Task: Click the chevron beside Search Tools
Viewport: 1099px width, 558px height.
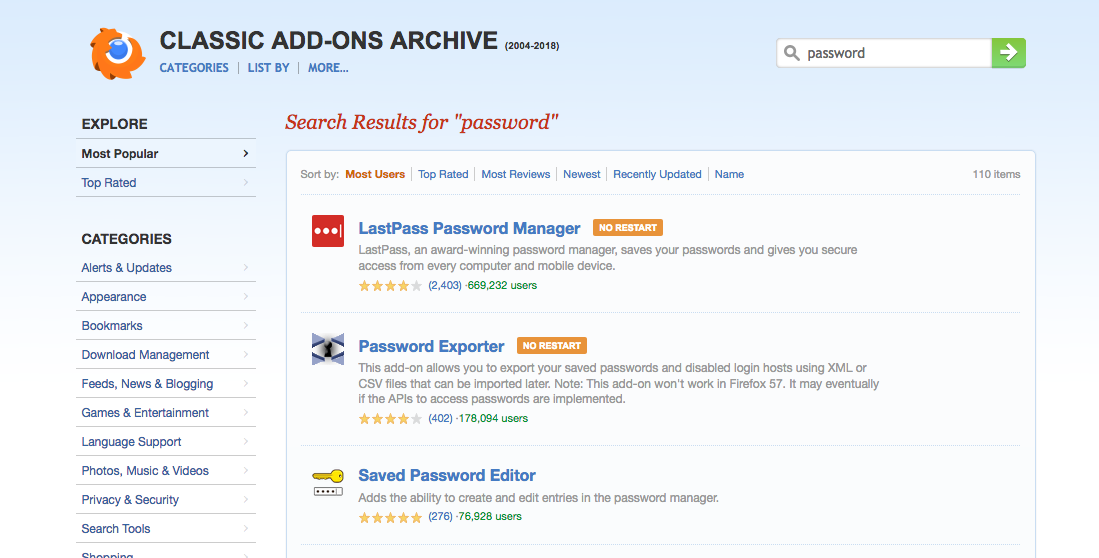Action: [246, 528]
